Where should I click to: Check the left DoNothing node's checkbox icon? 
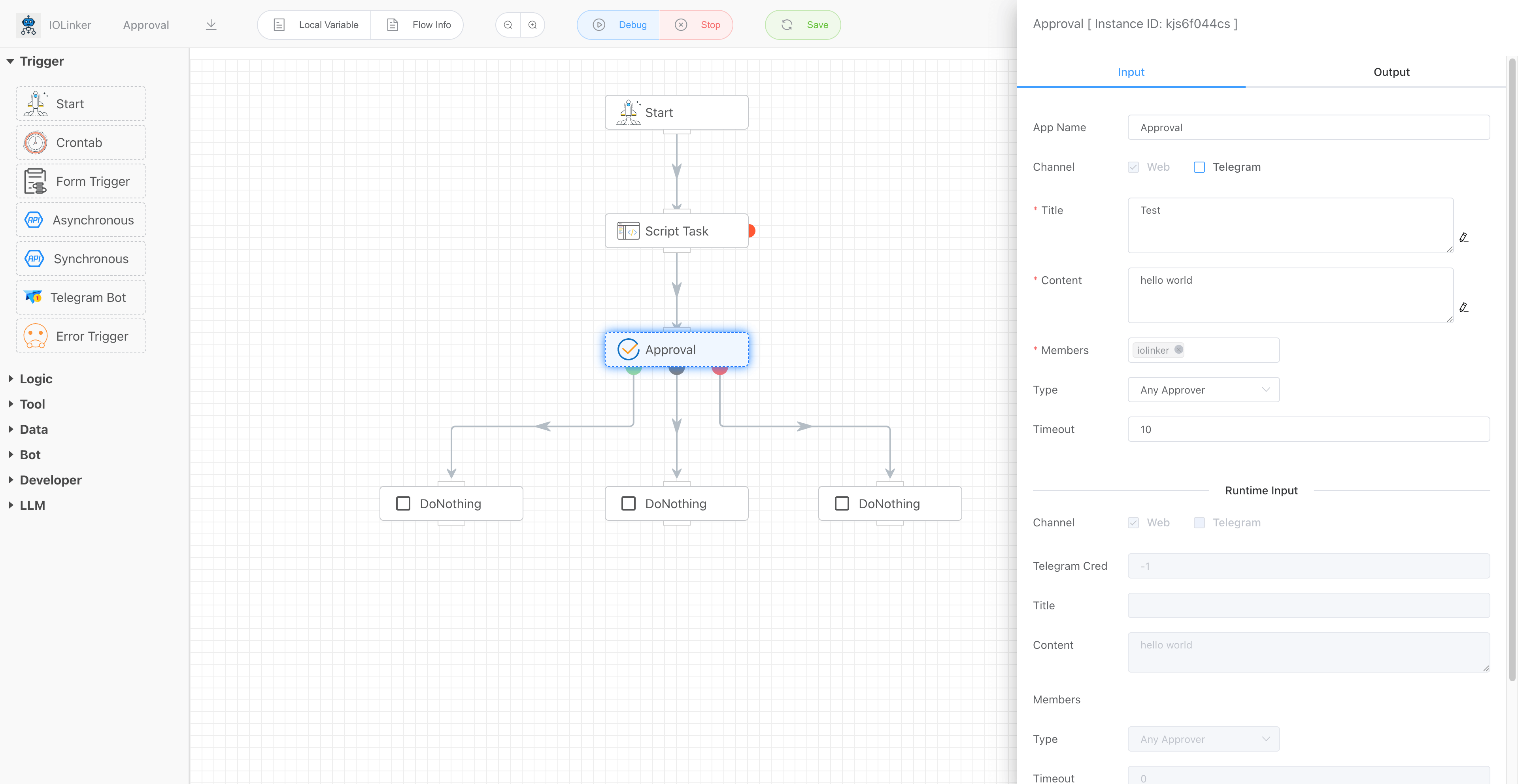click(403, 503)
